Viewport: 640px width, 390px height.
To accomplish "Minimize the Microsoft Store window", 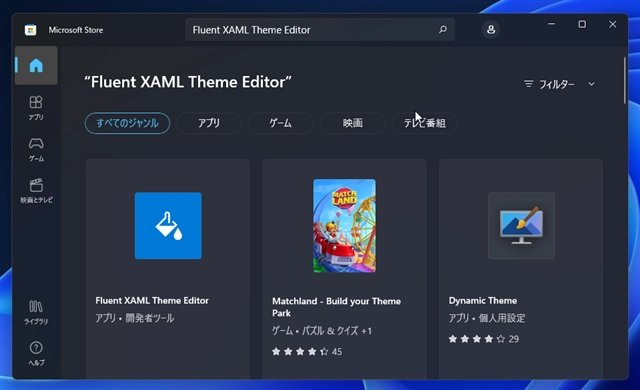I will point(551,24).
